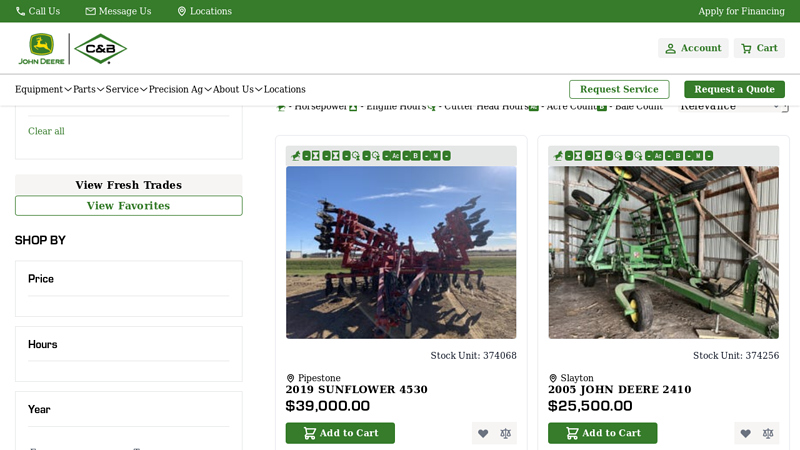800x450 pixels.
Task: Add Sunflower 4530 to cart
Action: [340, 433]
